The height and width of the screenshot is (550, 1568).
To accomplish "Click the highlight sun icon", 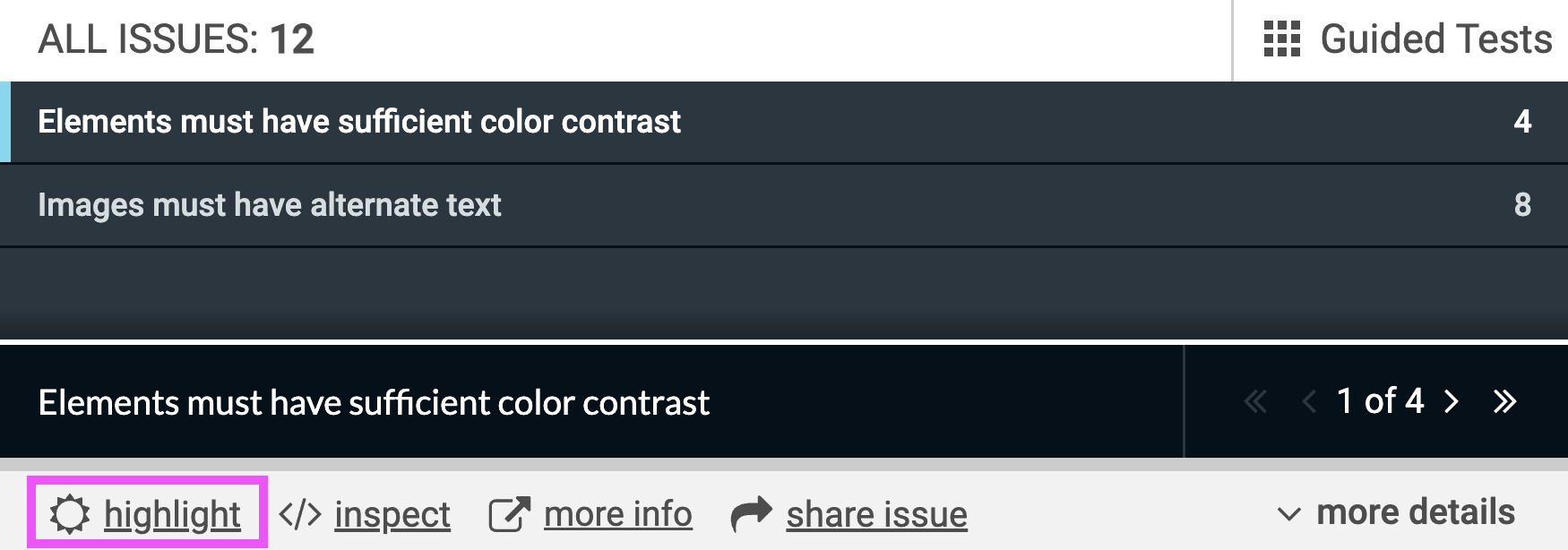I will [x=70, y=515].
